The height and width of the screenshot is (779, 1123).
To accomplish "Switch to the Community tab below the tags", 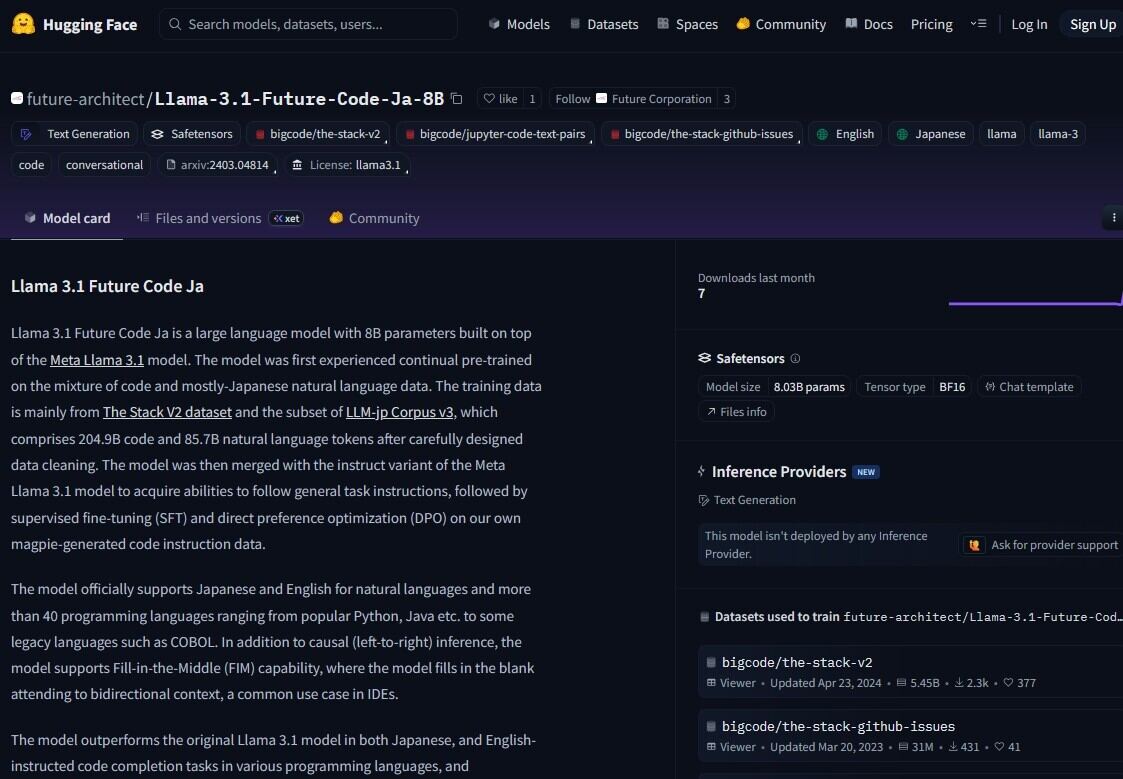I will click(x=375, y=218).
